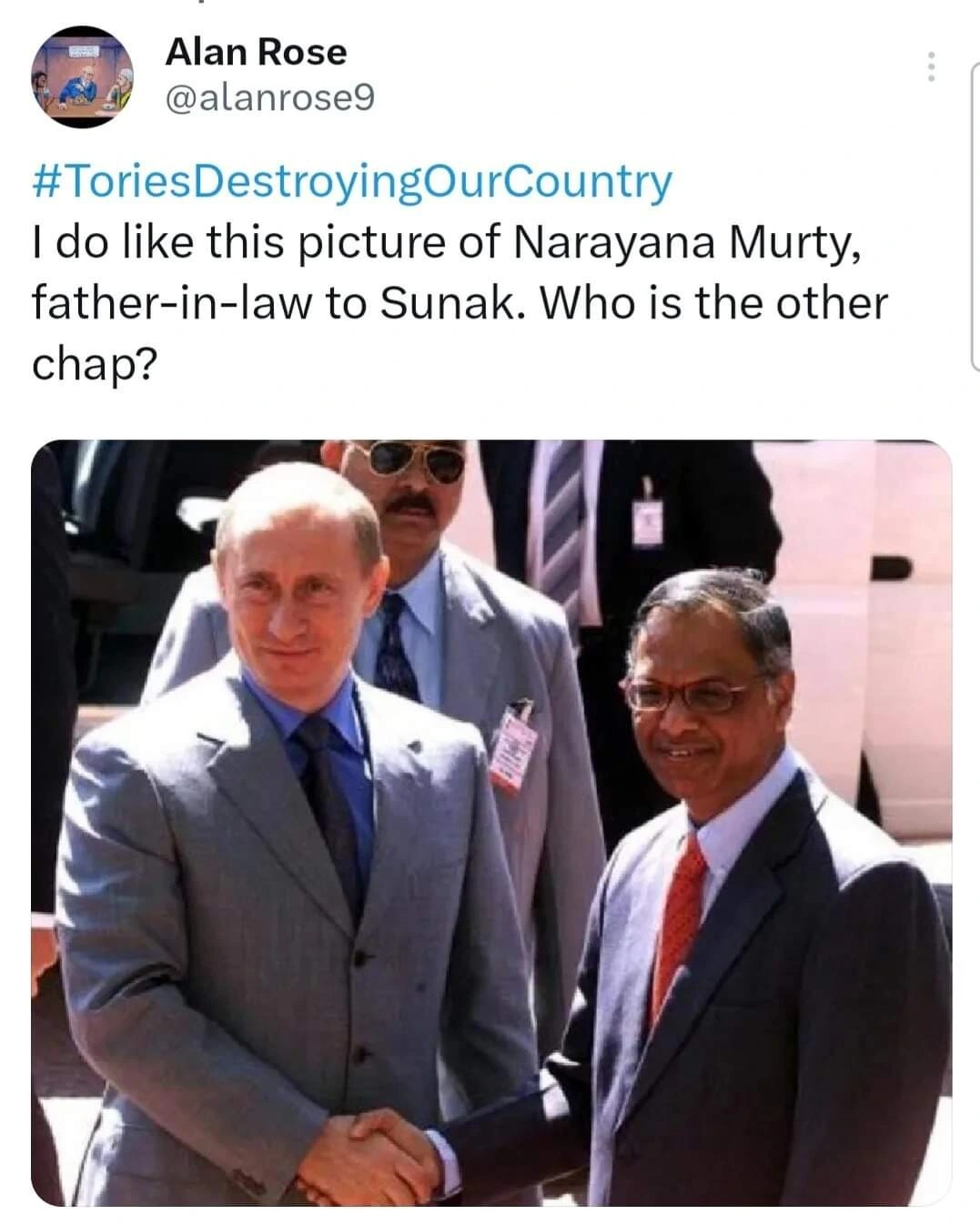The image size is (980, 1225).
Task: Click the word "chap?" ending the tweet
Action: point(94,364)
